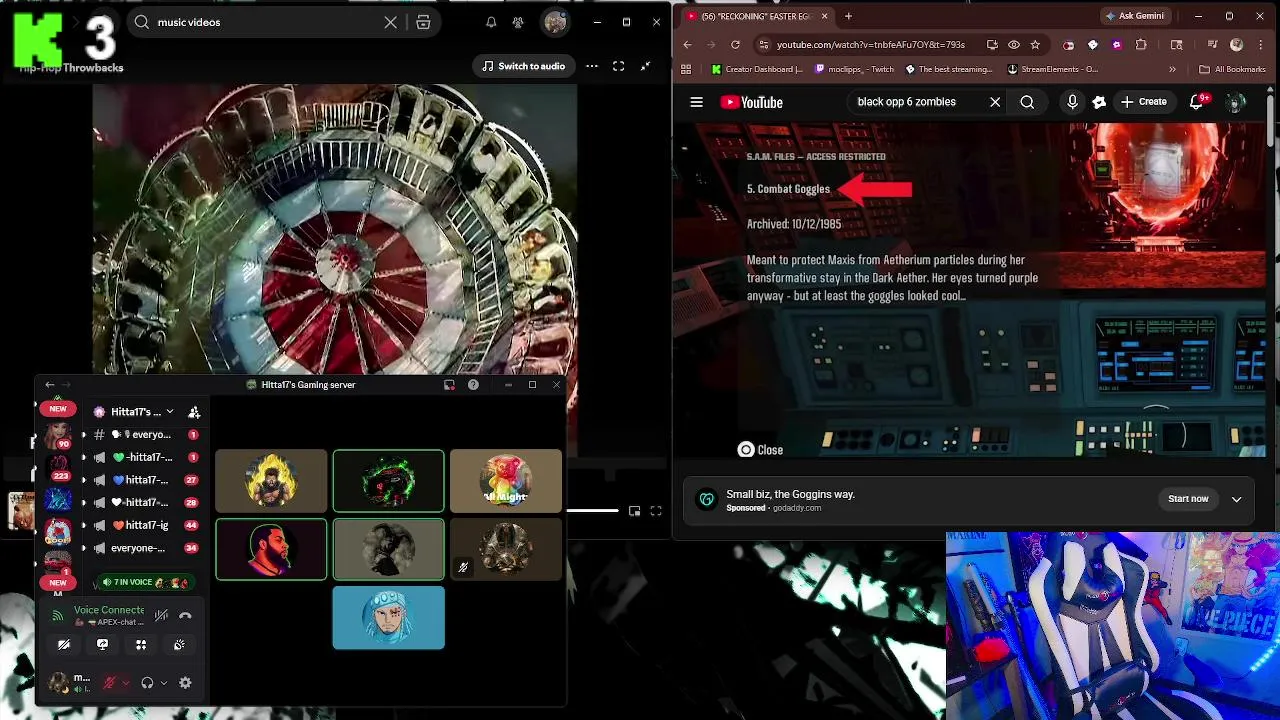
Task: Open the blue heart hitta17 channel
Action: pos(146,480)
